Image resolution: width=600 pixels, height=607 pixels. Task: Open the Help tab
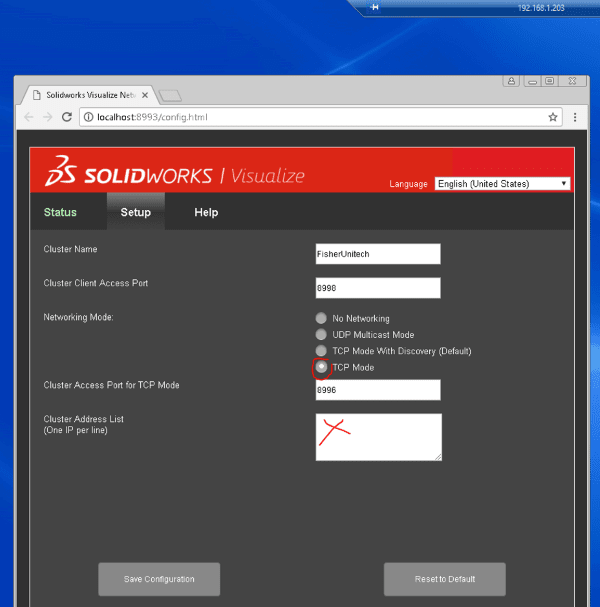(206, 212)
